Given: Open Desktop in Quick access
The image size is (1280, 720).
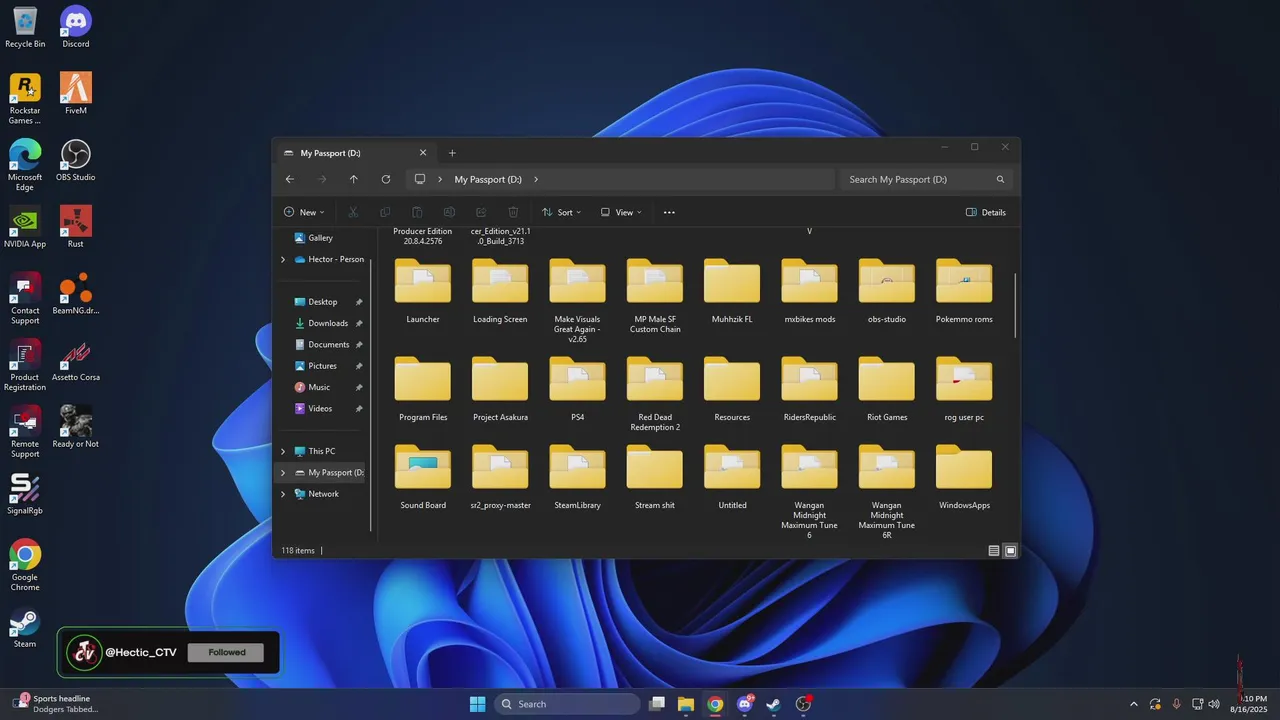Looking at the screenshot, I should tap(322, 302).
